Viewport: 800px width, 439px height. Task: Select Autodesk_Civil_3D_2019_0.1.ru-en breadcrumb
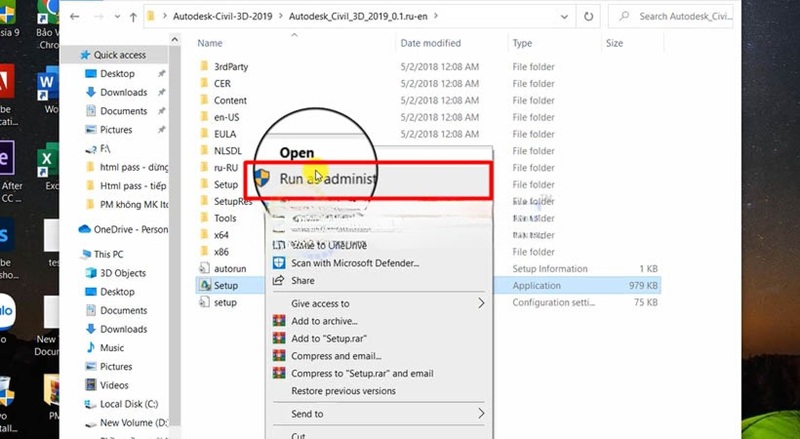[x=358, y=16]
